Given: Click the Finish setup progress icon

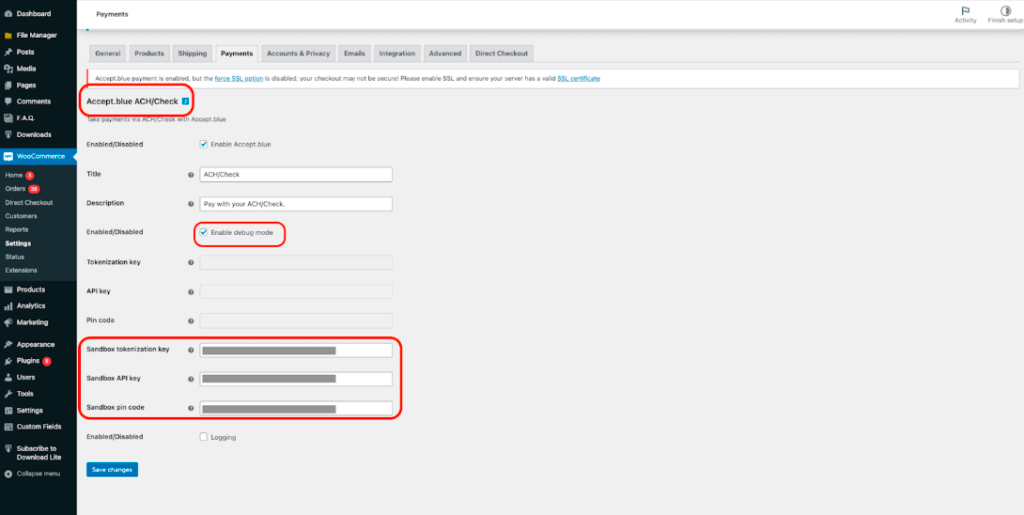Looking at the screenshot, I should 1006,10.
